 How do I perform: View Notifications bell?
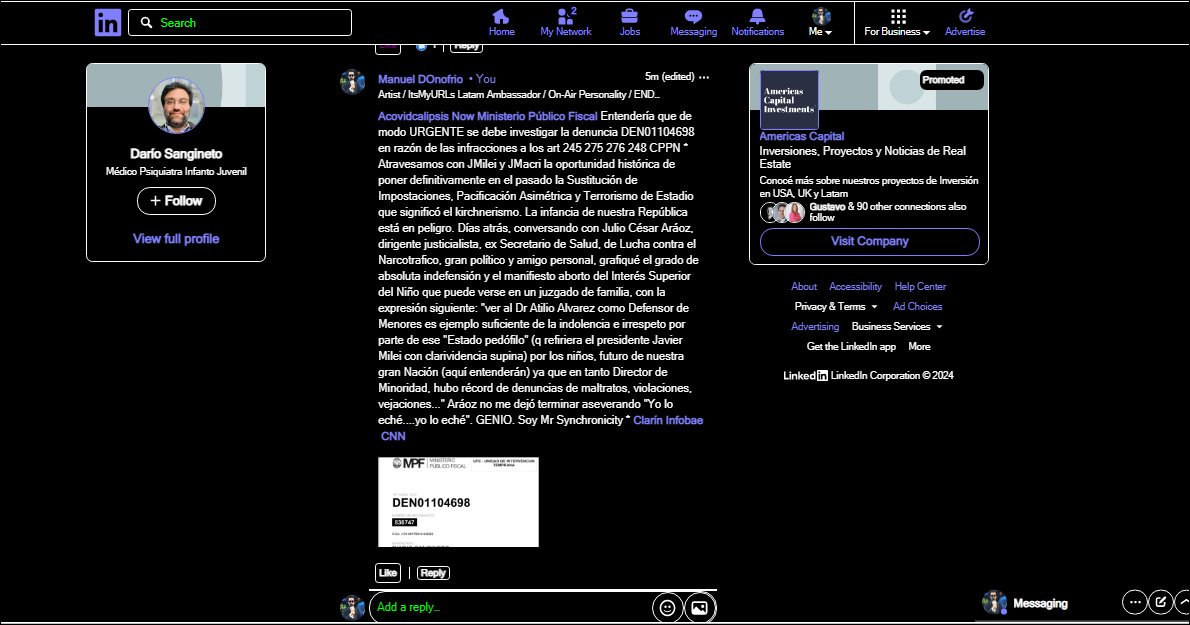coord(757,23)
